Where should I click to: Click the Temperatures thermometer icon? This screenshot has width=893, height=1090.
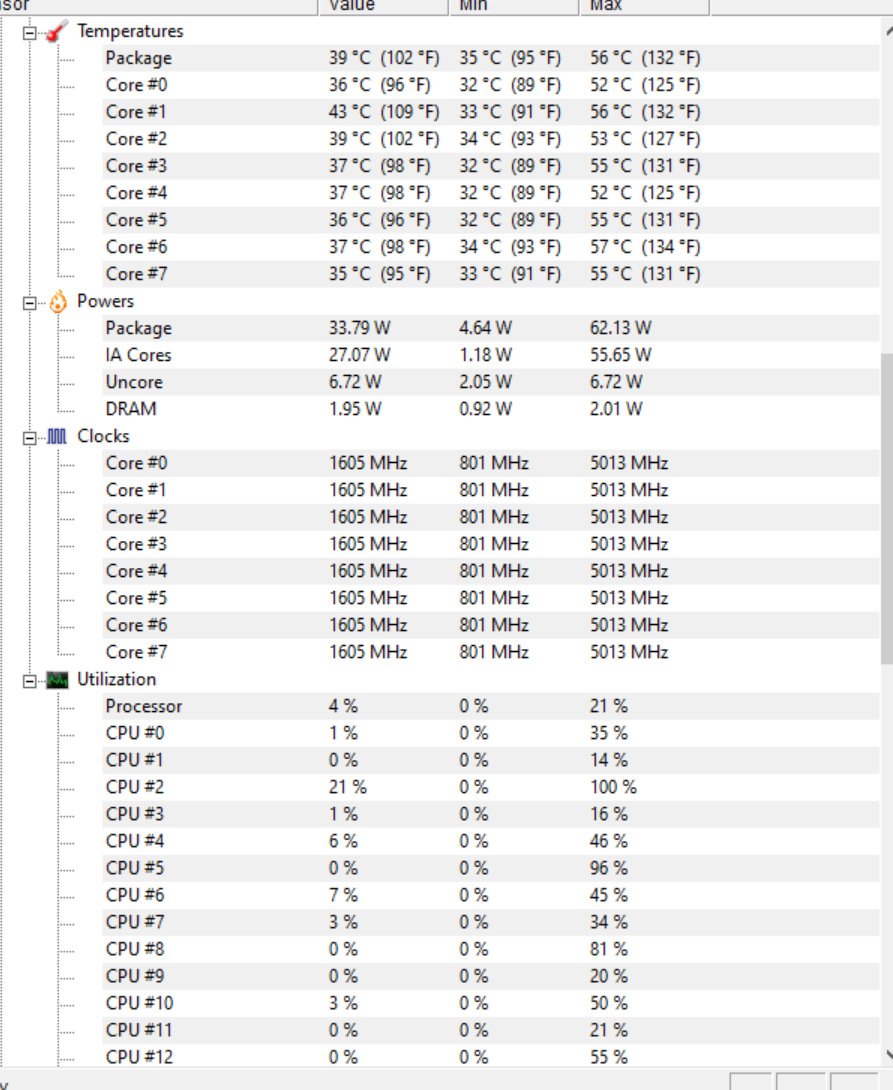[58, 31]
